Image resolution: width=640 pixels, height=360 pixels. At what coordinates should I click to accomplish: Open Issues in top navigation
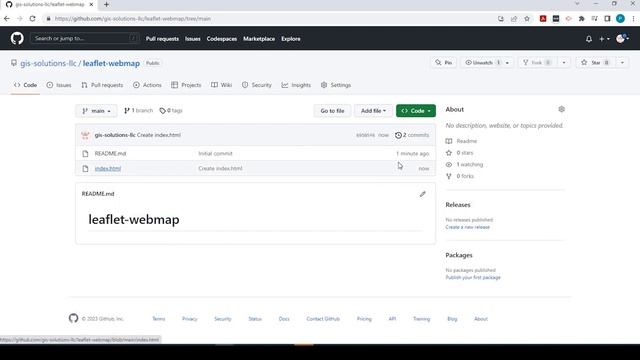[193, 39]
